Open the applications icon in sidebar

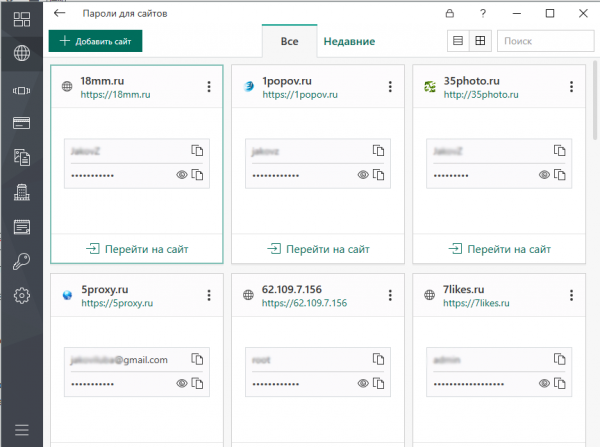22,91
